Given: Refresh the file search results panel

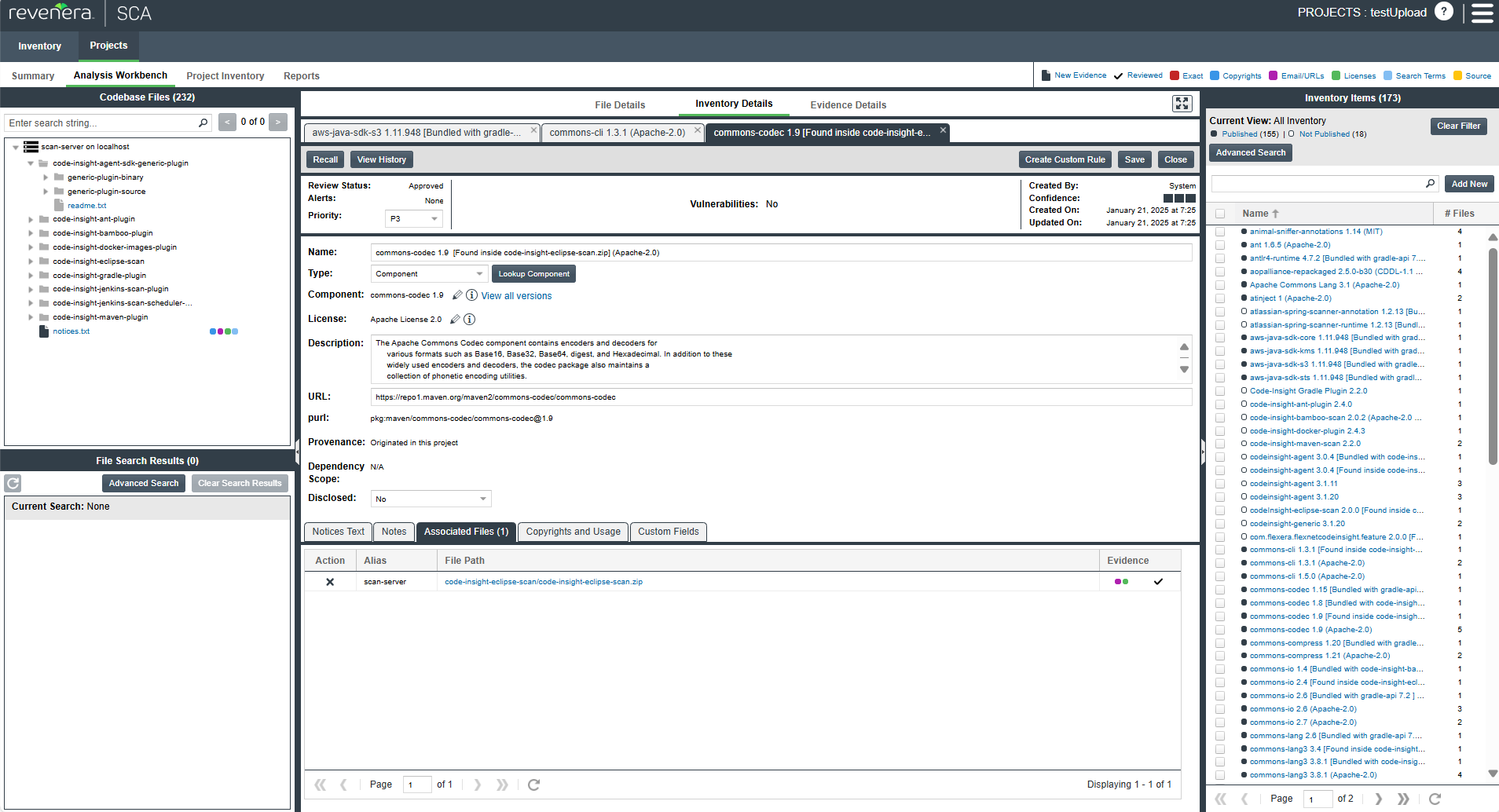Looking at the screenshot, I should pyautogui.click(x=13, y=483).
